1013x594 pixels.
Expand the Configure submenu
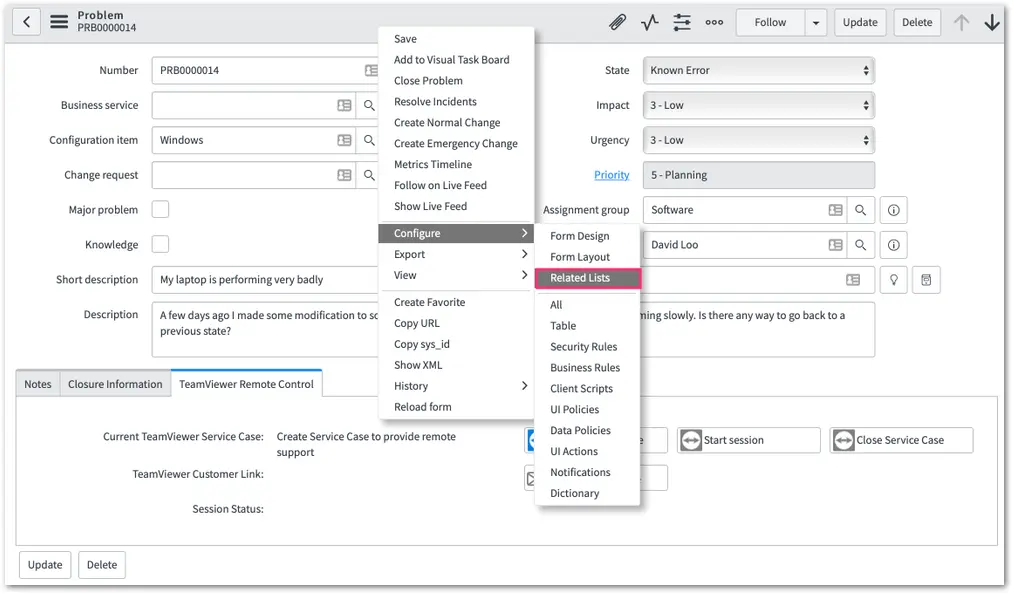point(456,233)
